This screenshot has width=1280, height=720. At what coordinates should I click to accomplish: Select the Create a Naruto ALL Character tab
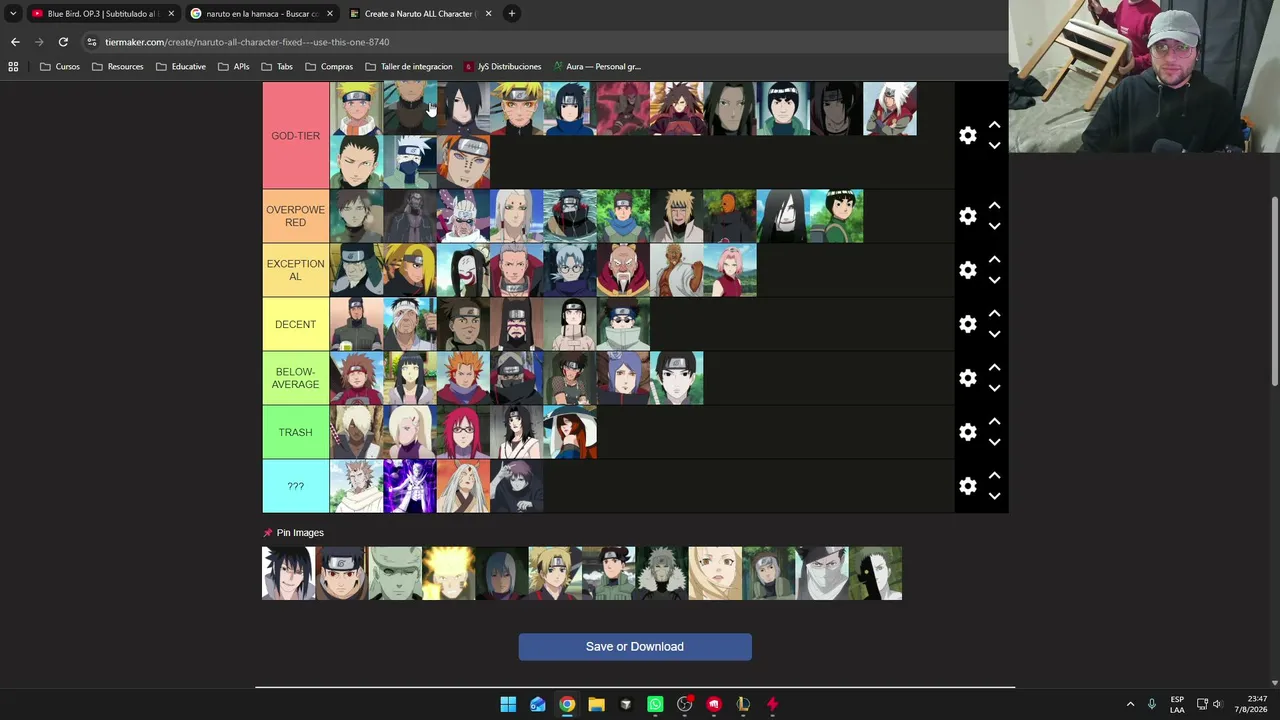419,14
